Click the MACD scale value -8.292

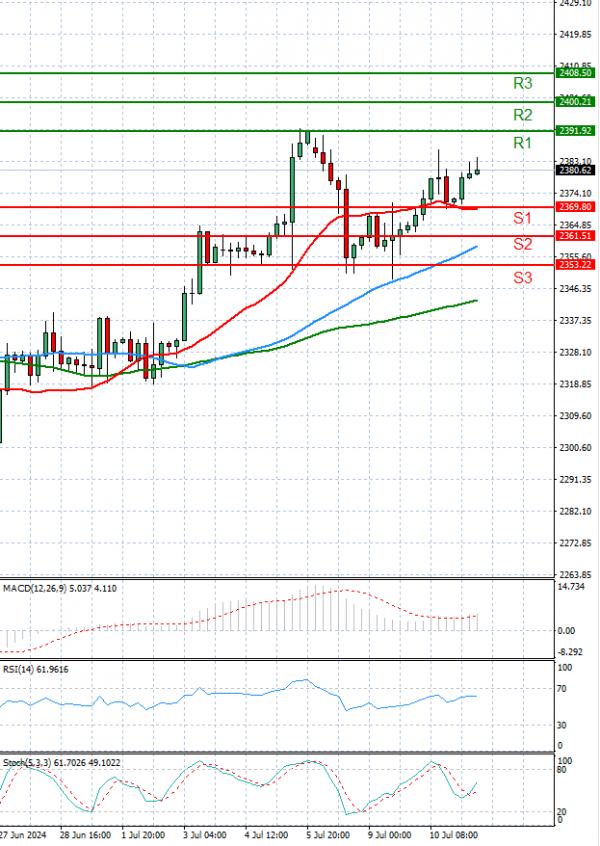[571, 652]
